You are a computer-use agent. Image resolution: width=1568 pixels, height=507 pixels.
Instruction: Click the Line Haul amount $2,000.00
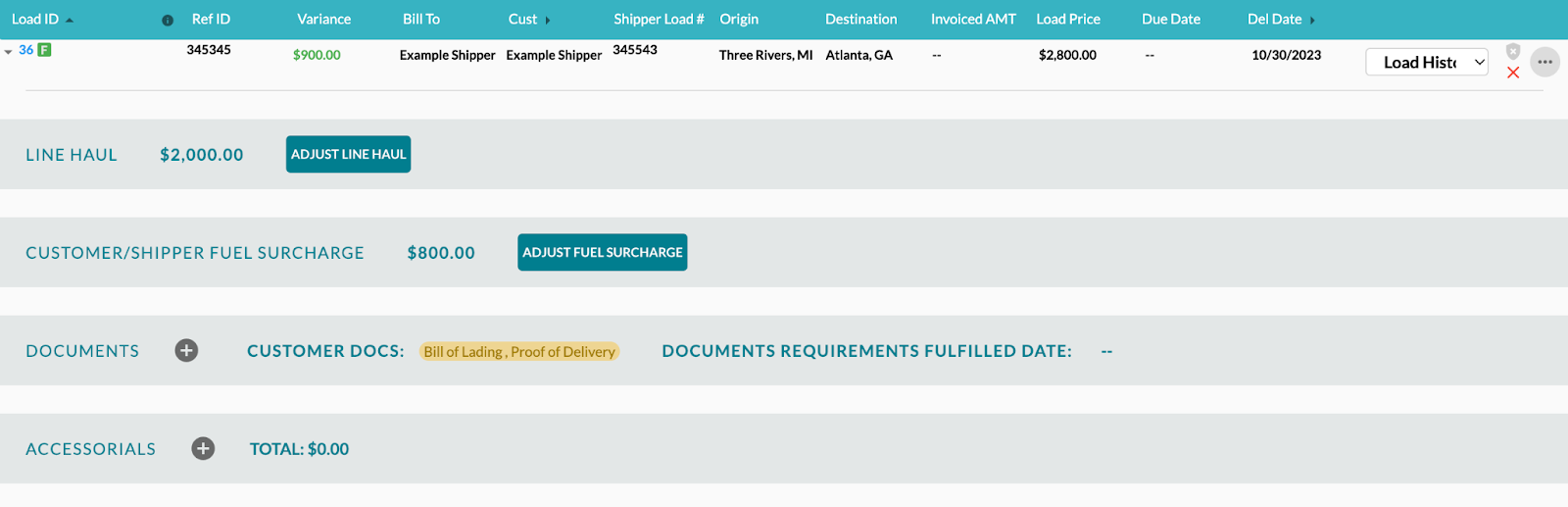pos(202,154)
